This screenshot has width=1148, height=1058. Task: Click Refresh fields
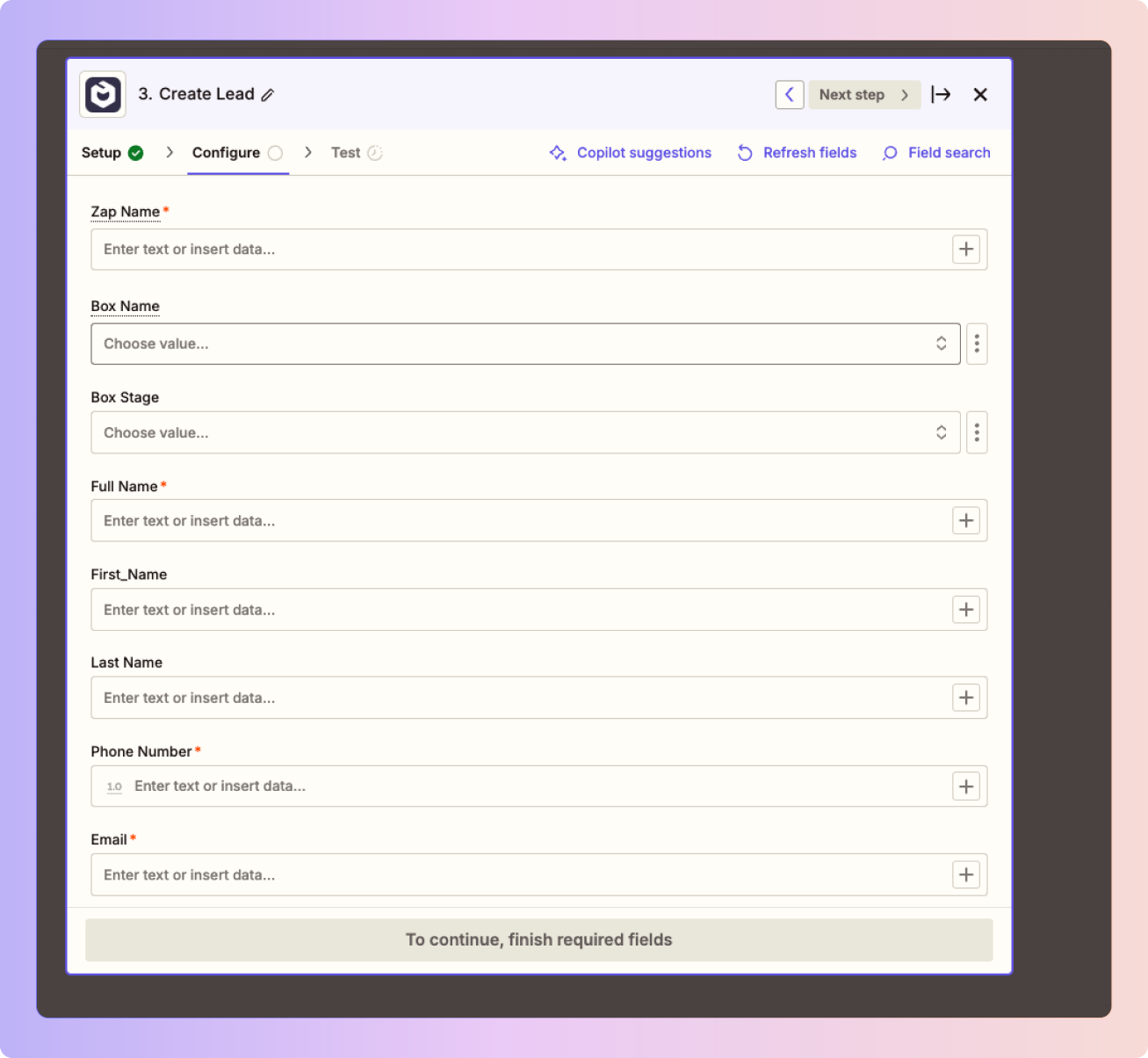(x=797, y=153)
